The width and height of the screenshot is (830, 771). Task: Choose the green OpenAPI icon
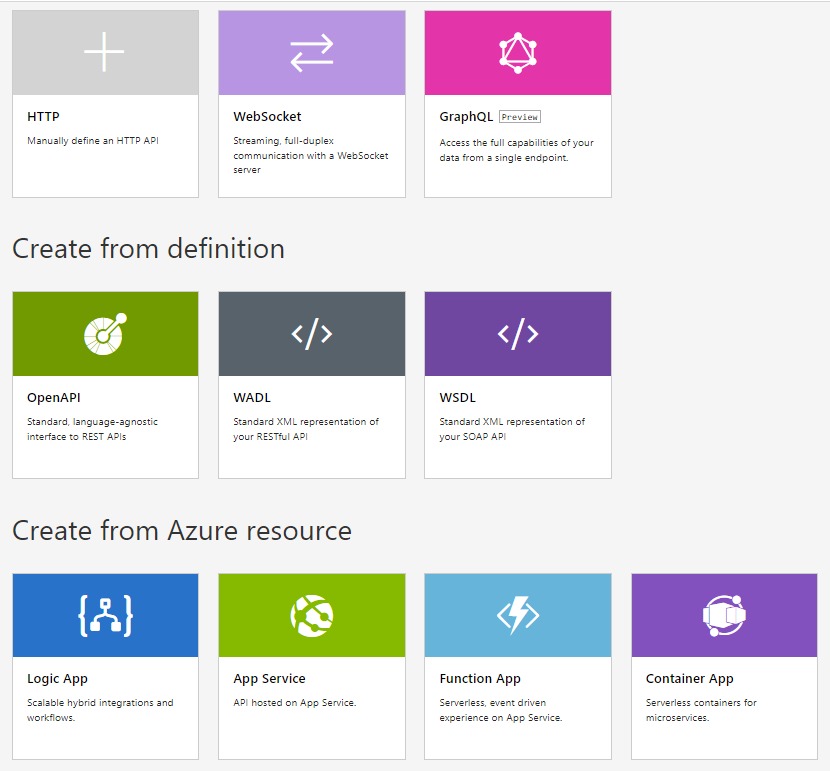tap(105, 334)
